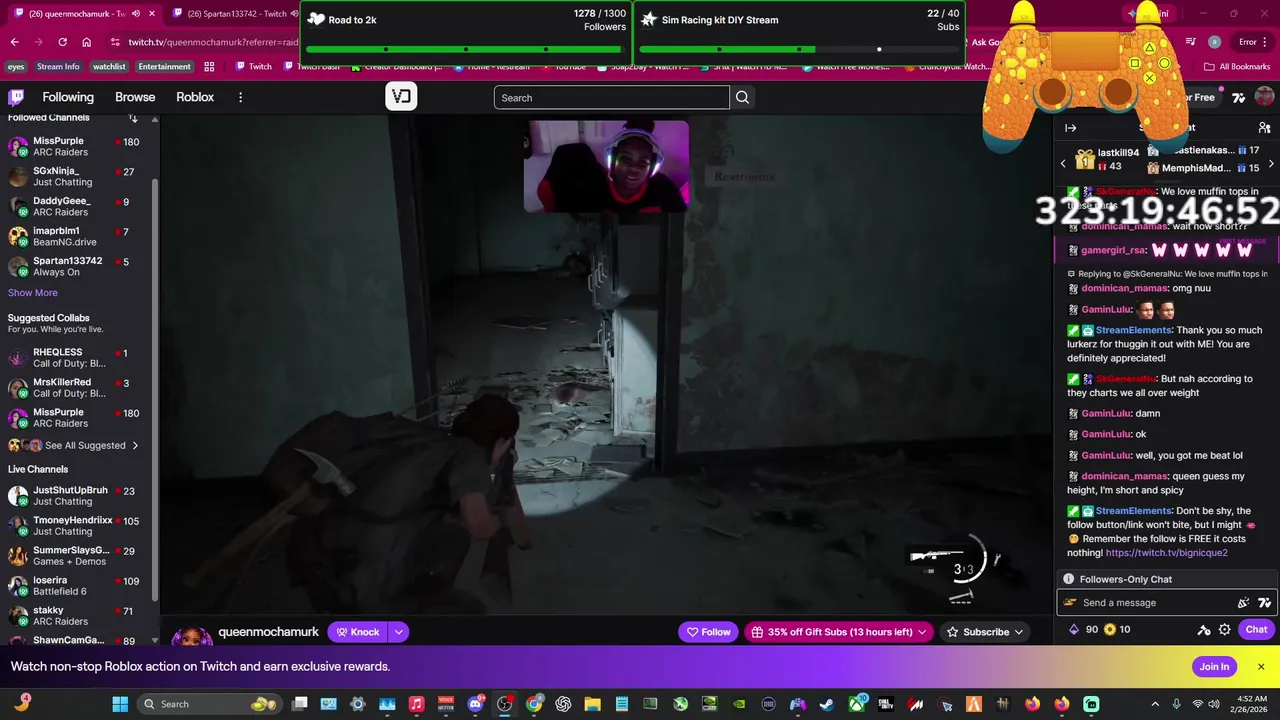Open the Following menu item

click(x=68, y=97)
